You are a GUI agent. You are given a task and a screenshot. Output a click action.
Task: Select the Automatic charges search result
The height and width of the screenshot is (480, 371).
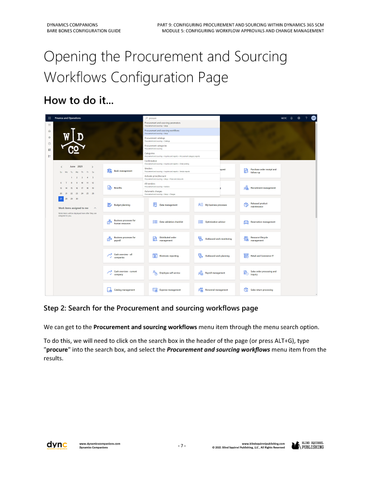click(x=182, y=192)
